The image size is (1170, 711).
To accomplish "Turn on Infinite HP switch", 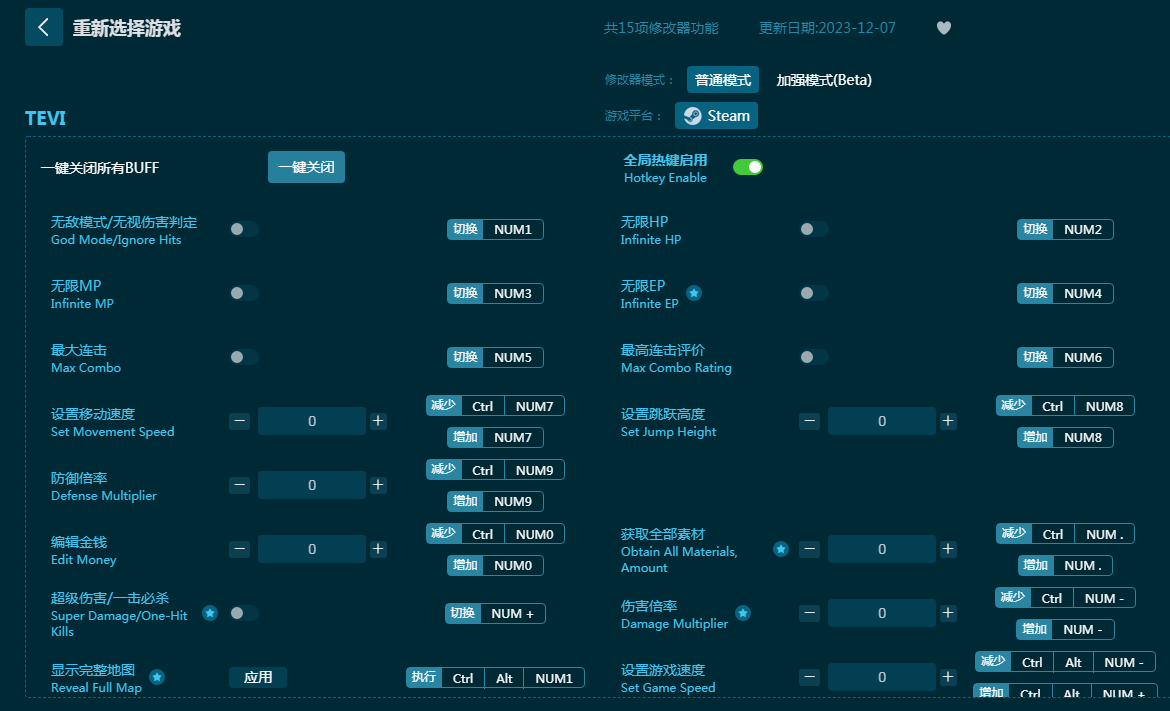I will pos(813,229).
